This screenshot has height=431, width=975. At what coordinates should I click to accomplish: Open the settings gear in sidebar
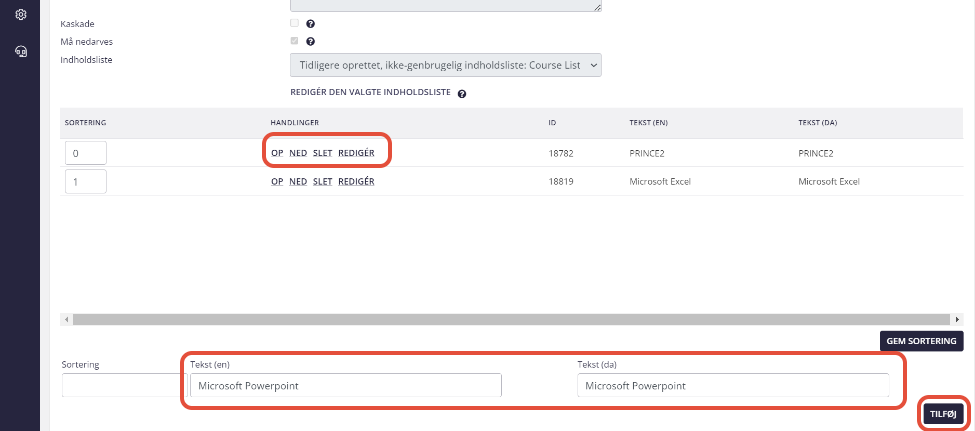click(x=20, y=14)
